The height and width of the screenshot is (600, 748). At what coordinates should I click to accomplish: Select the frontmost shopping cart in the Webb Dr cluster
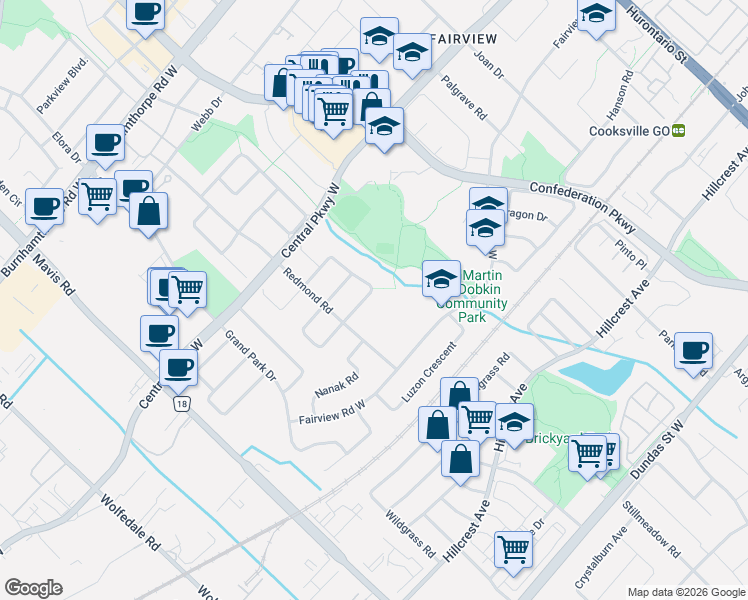point(333,113)
